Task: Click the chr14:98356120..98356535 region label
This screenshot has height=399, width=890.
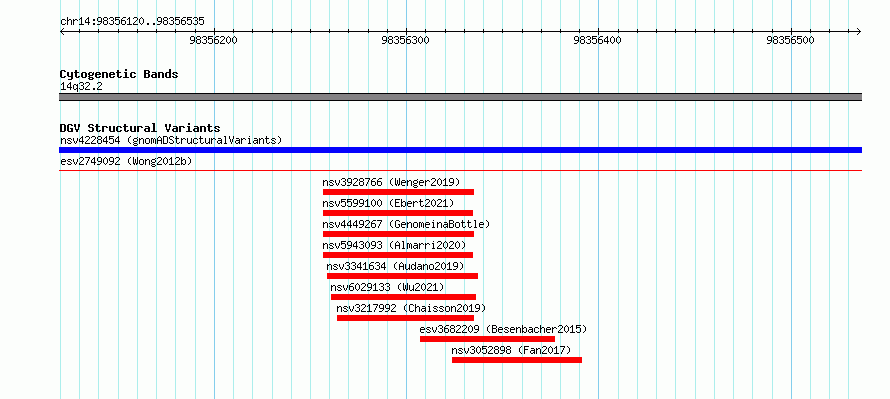Action: (x=132, y=22)
